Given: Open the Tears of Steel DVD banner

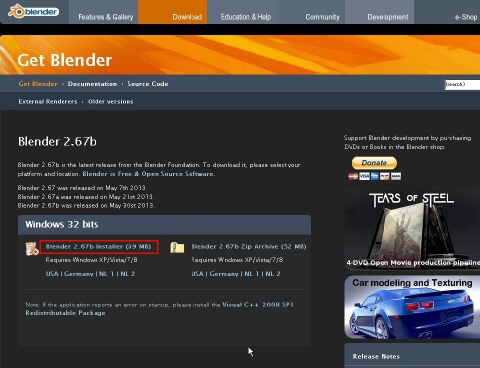Looking at the screenshot, I should coord(412,228).
